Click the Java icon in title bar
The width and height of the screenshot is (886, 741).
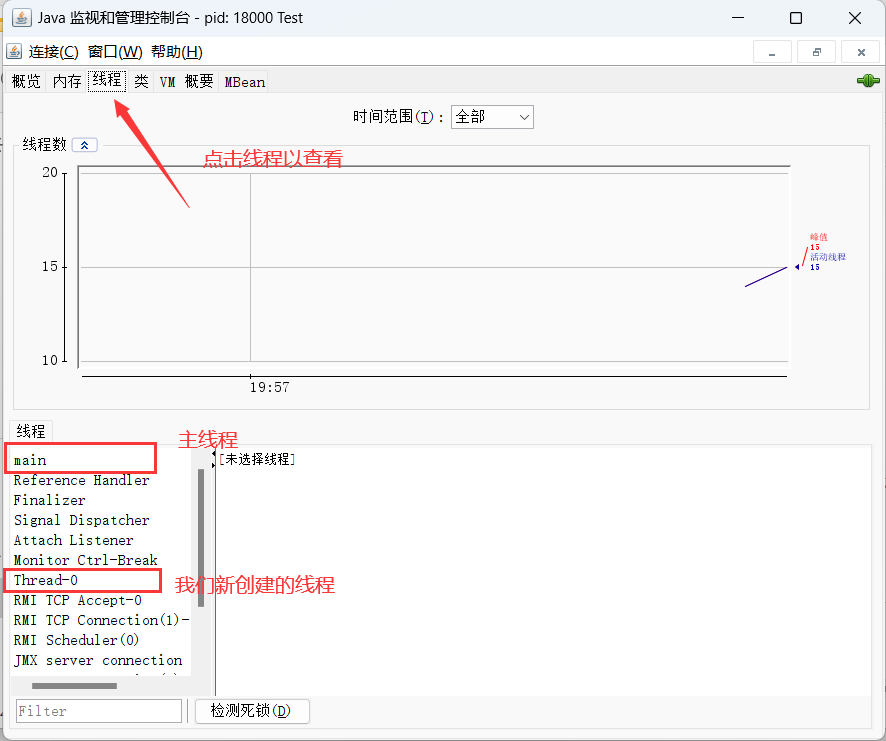[21, 18]
